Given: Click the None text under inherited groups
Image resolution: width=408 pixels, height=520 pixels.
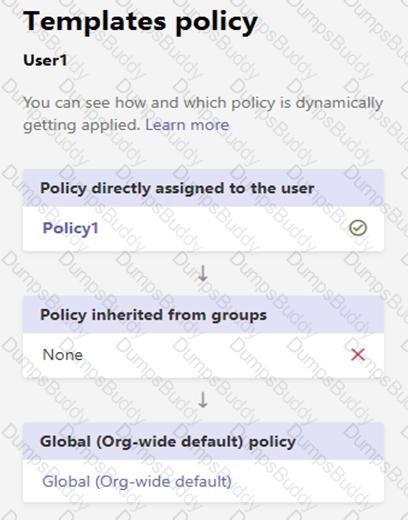Looking at the screenshot, I should click(x=63, y=355).
